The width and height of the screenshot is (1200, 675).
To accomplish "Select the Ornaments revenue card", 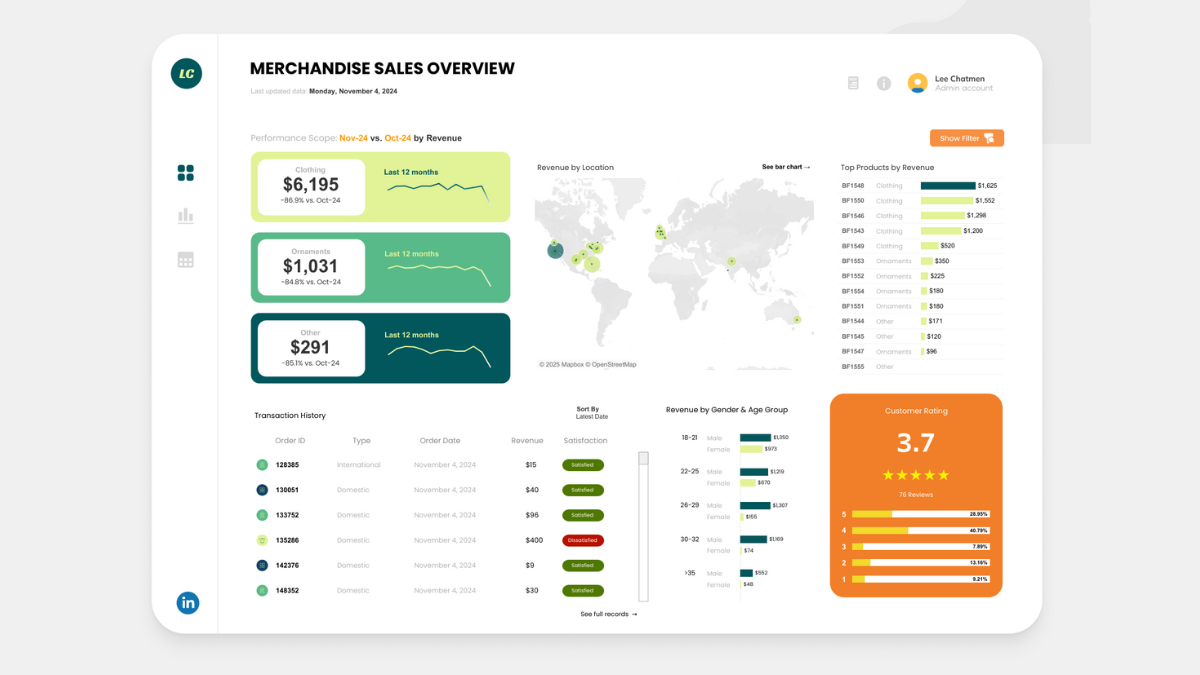I will 380,267.
